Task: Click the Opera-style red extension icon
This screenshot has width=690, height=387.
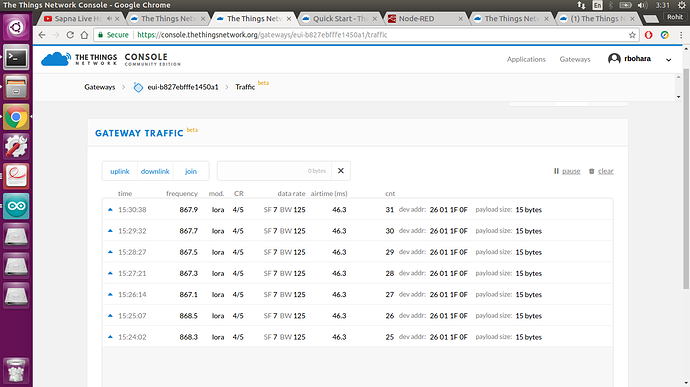Action: [649, 35]
